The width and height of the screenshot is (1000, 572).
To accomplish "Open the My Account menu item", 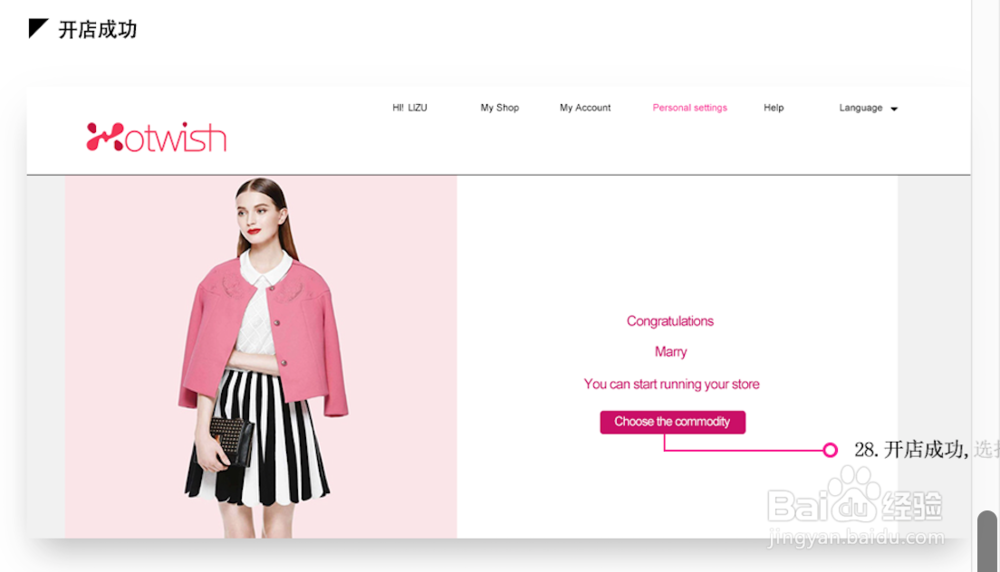I will [585, 108].
